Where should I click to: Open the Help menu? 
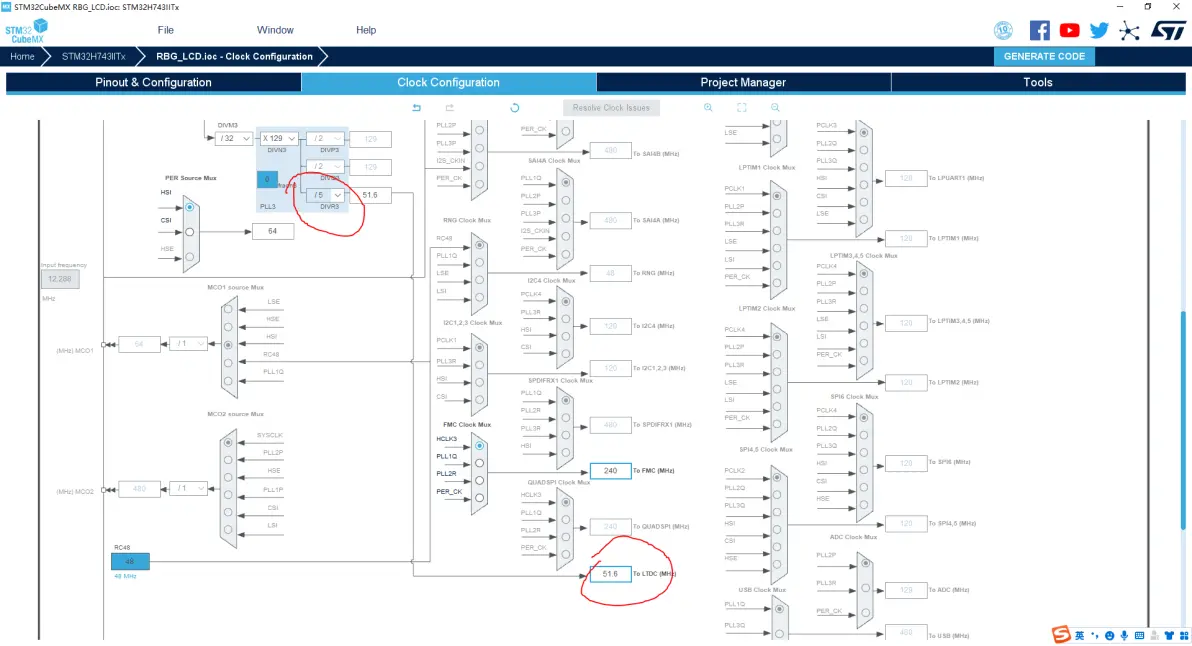(x=366, y=30)
